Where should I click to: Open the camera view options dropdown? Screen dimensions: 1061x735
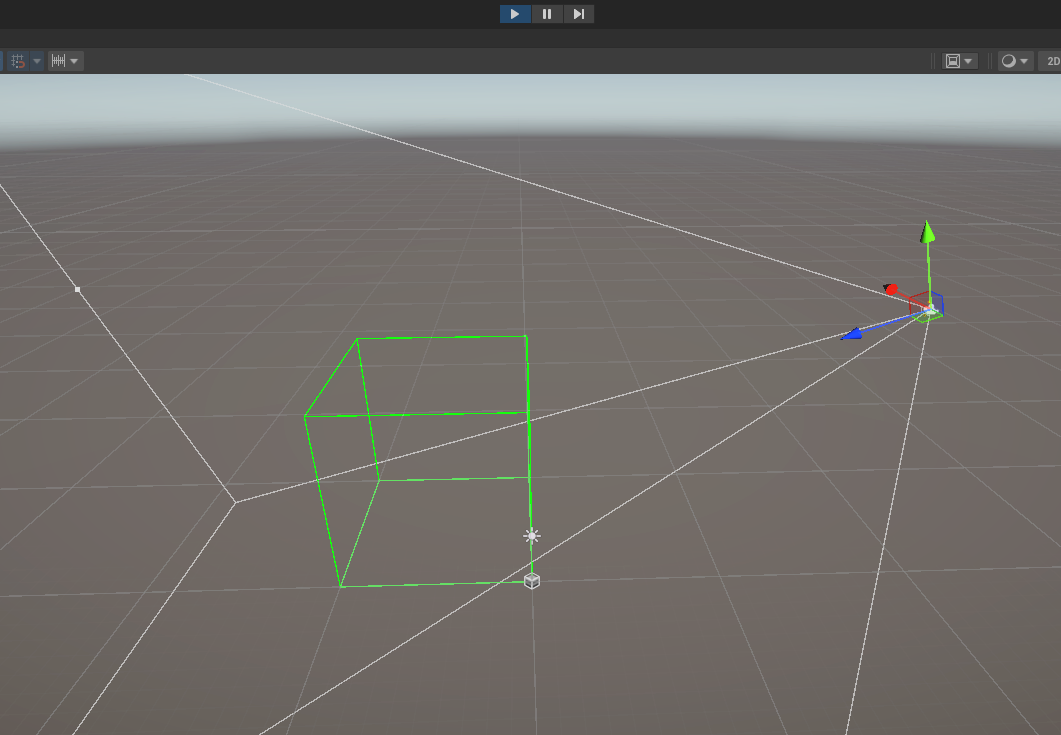(969, 61)
